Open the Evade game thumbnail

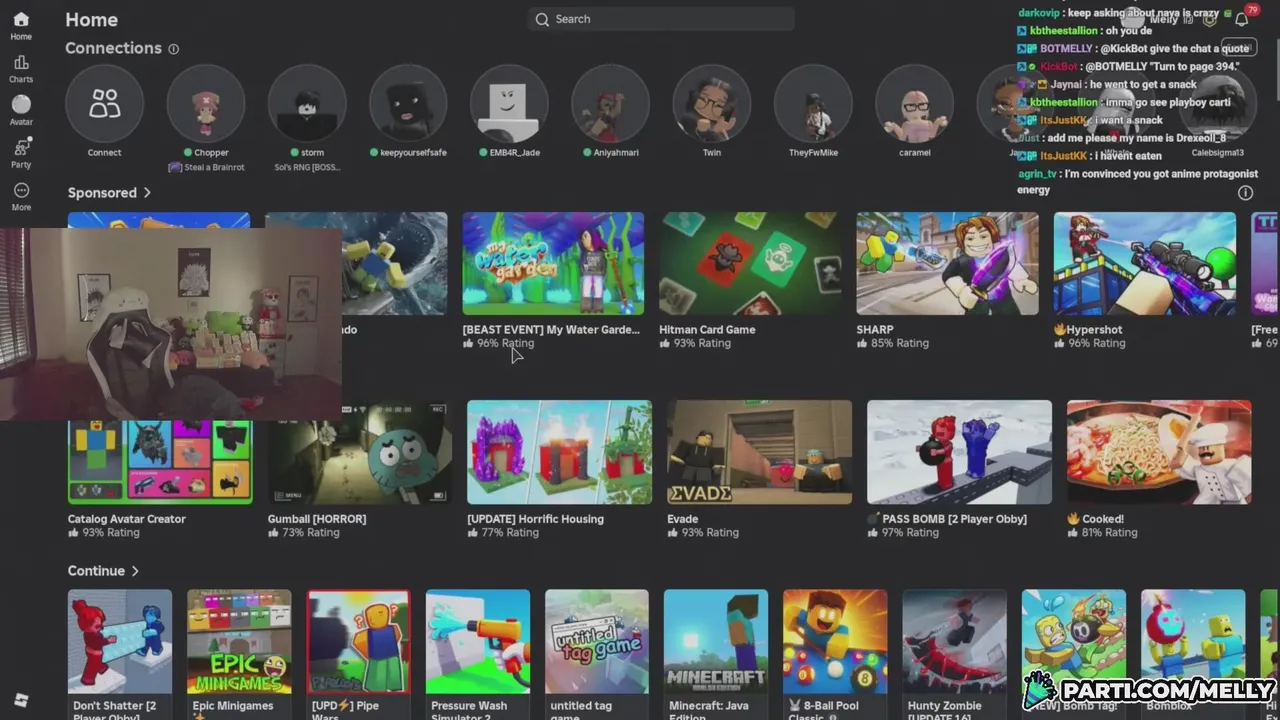(x=759, y=452)
